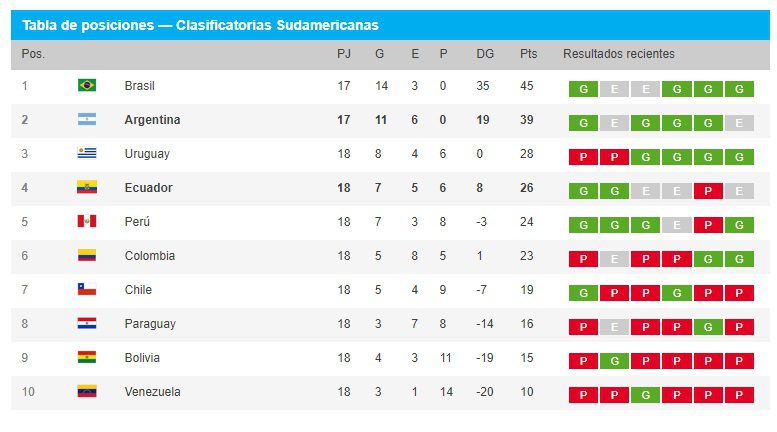Click the PJ column header
The image size is (777, 432).
pyautogui.click(x=344, y=54)
